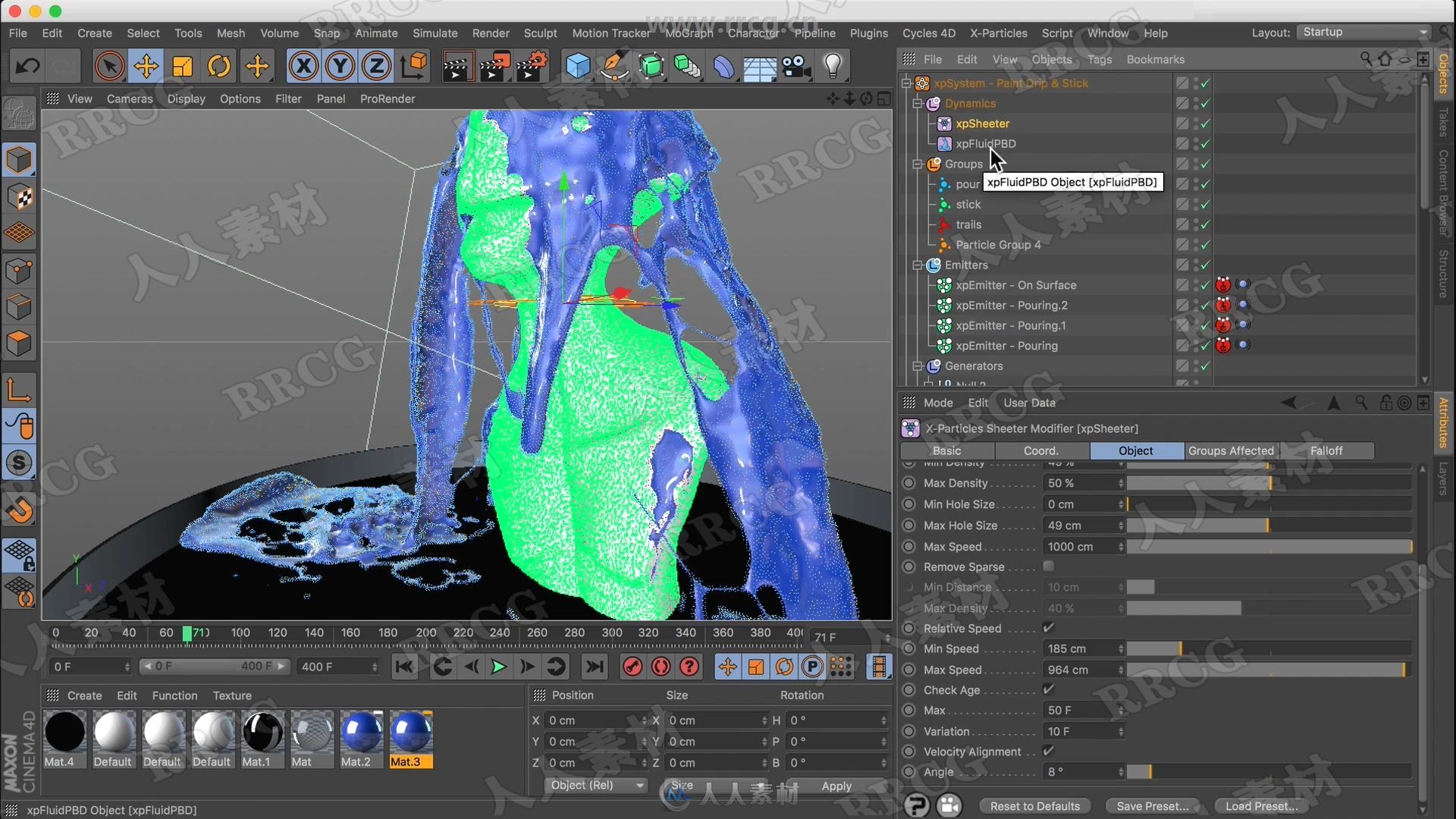Open the Simulate menu
Image resolution: width=1456 pixels, height=819 pixels.
435,33
